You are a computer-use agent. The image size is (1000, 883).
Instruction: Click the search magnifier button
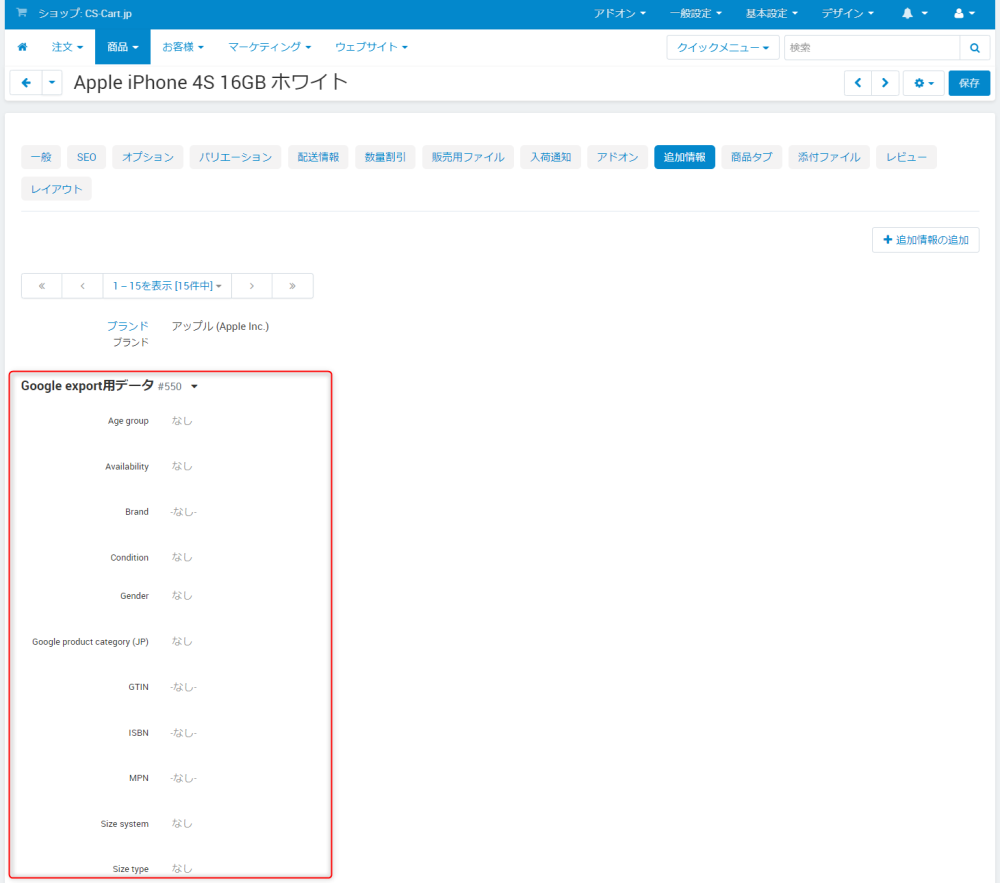click(974, 47)
